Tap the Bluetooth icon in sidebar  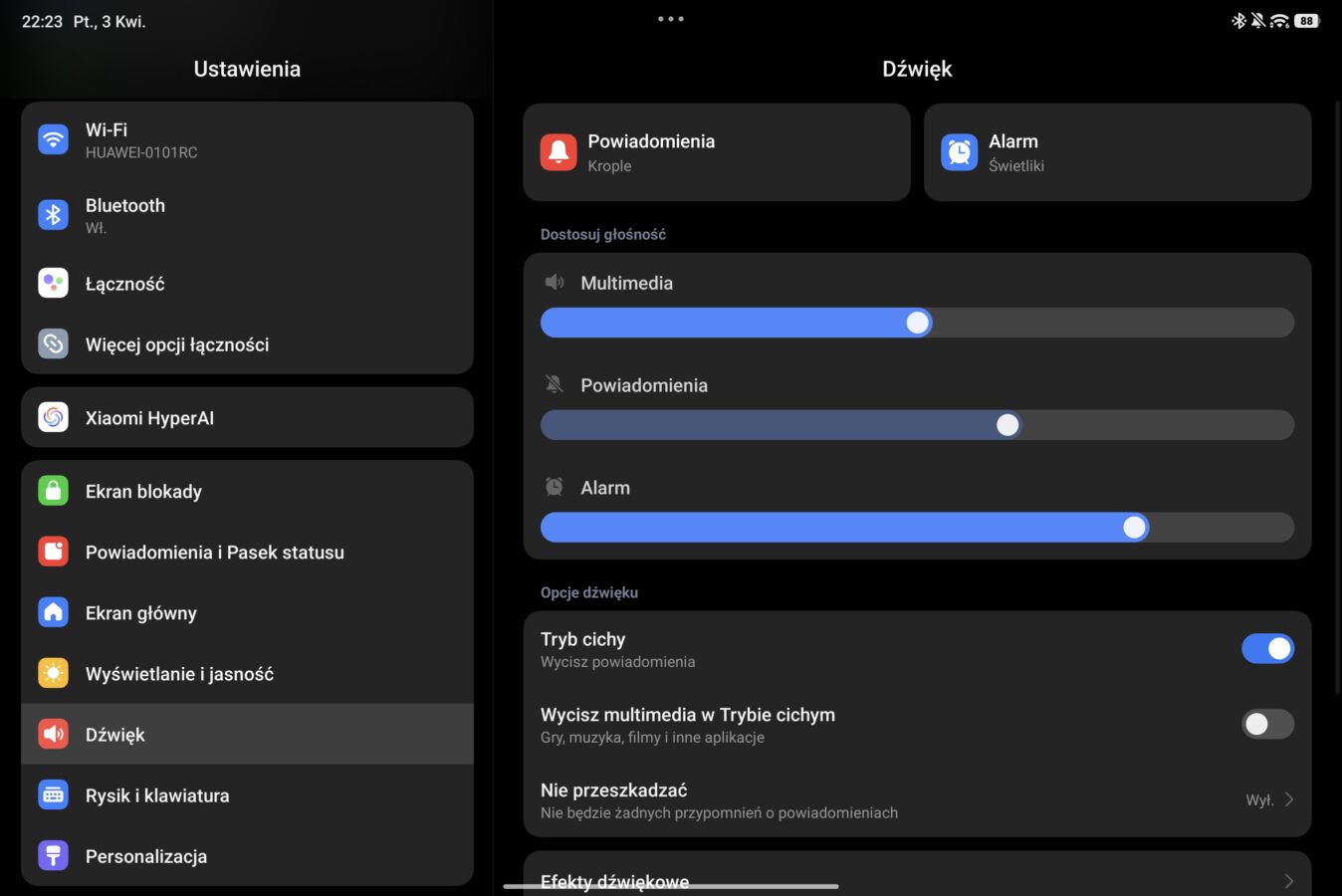tap(53, 215)
